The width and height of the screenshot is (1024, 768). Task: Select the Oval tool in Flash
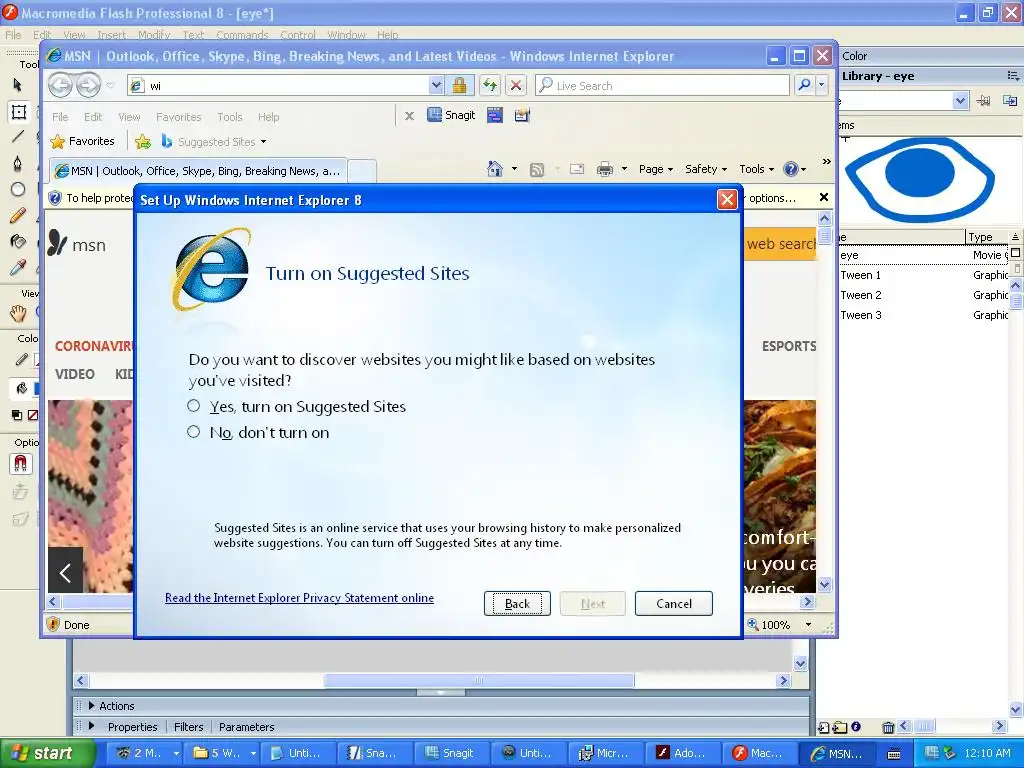click(x=18, y=189)
